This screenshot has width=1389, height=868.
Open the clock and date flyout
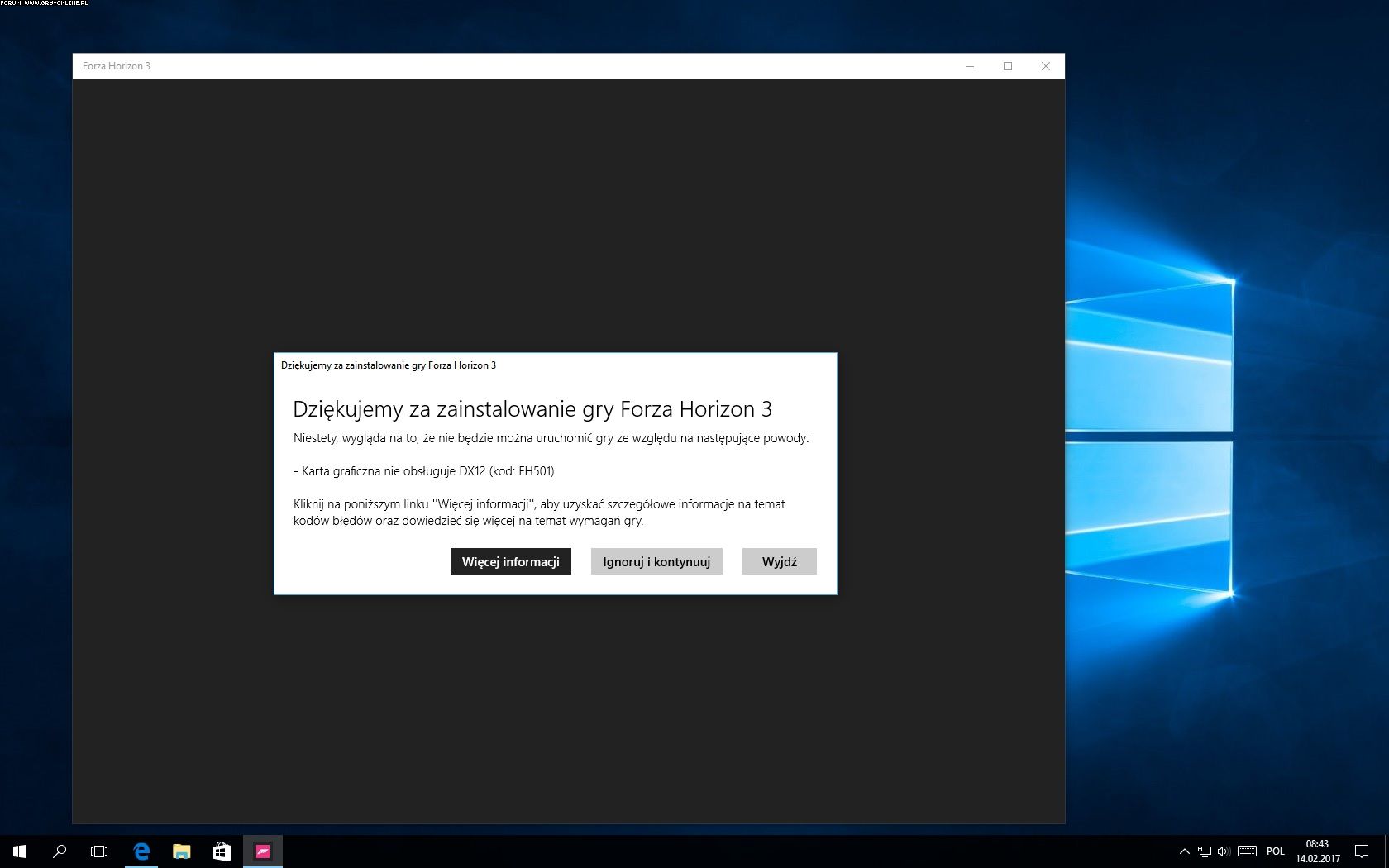pos(1317,851)
